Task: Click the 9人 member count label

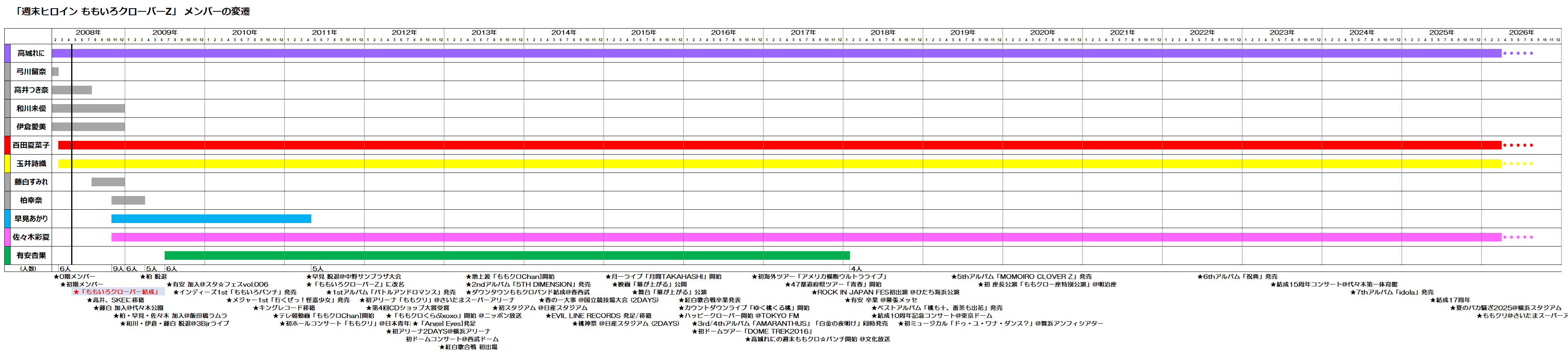Action: (117, 268)
